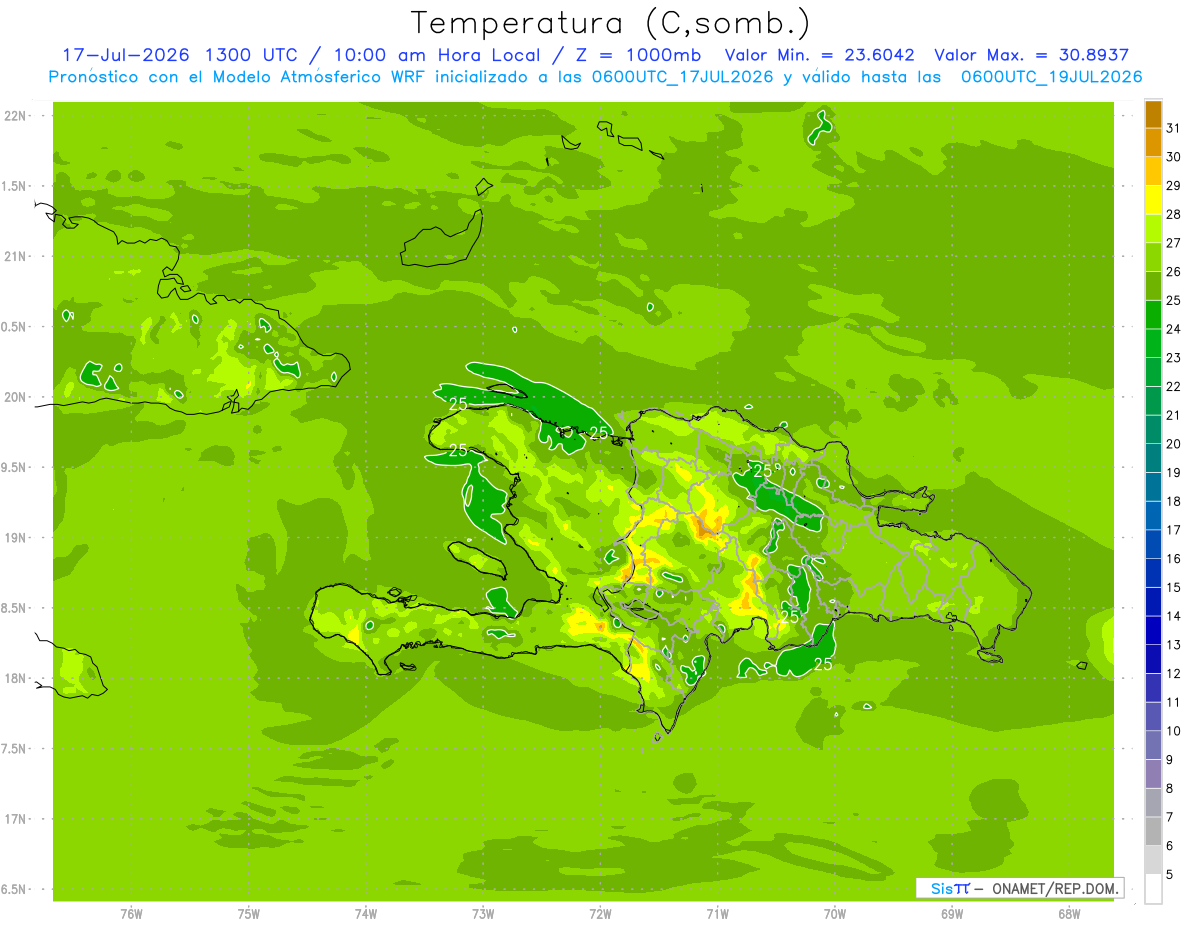Click the 68W longitude axis label
The height and width of the screenshot is (927, 1200).
(1069, 914)
